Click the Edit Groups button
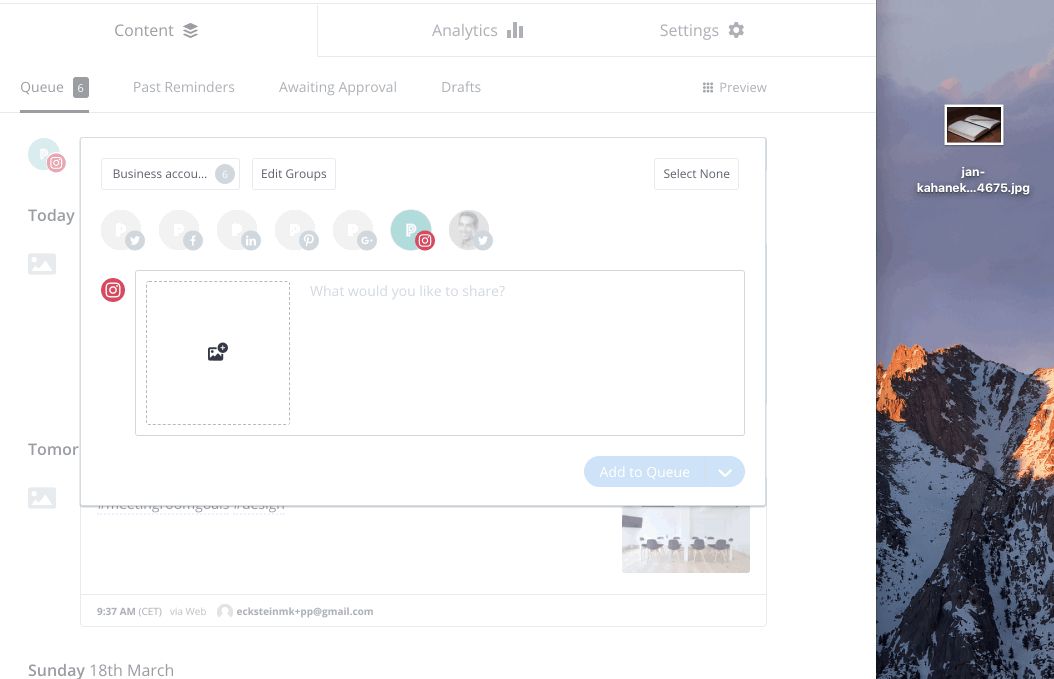1054x679 pixels. [x=294, y=174]
